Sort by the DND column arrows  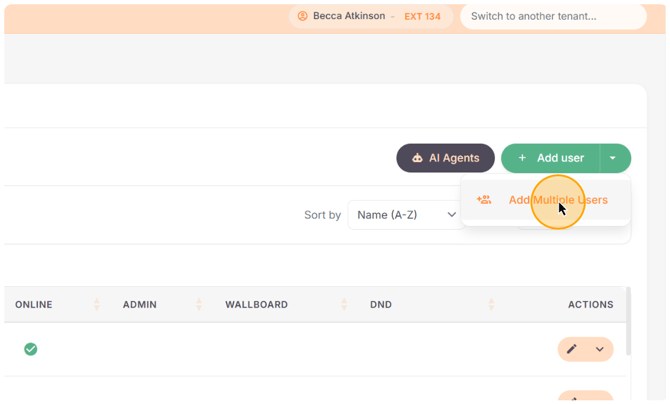(x=491, y=304)
